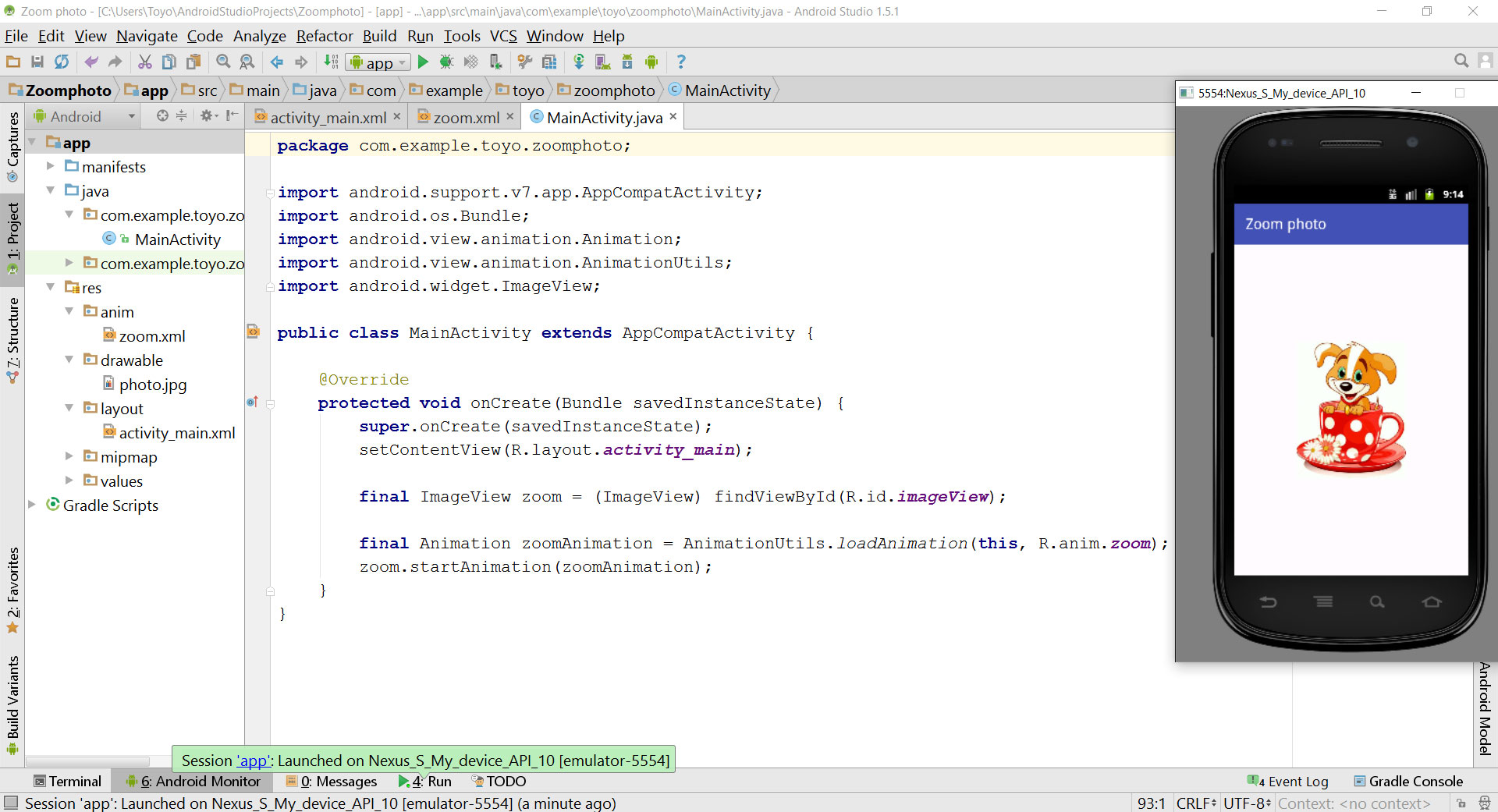Open the app run configuration dropdown

pos(378,62)
